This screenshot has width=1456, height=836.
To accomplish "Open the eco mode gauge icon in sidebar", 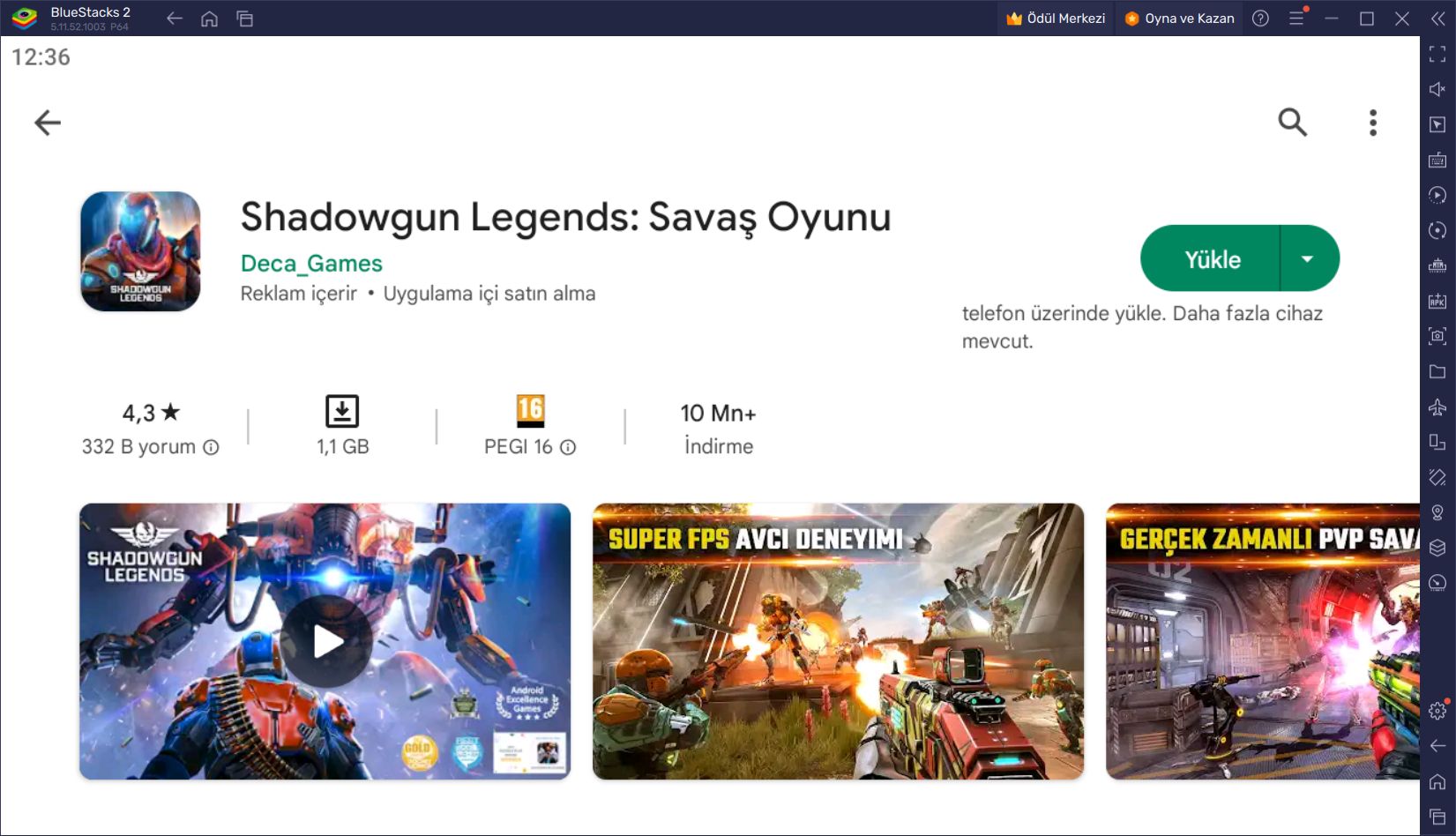I will [1437, 583].
